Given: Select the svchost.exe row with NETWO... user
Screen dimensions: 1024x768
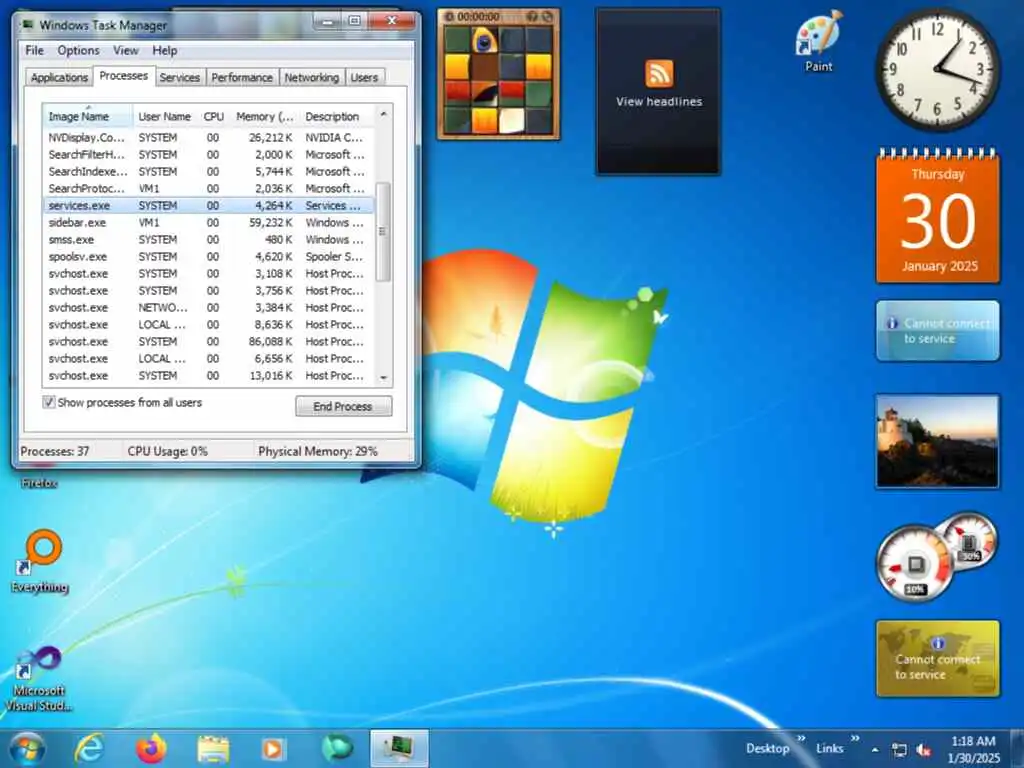Looking at the screenshot, I should [209, 308].
